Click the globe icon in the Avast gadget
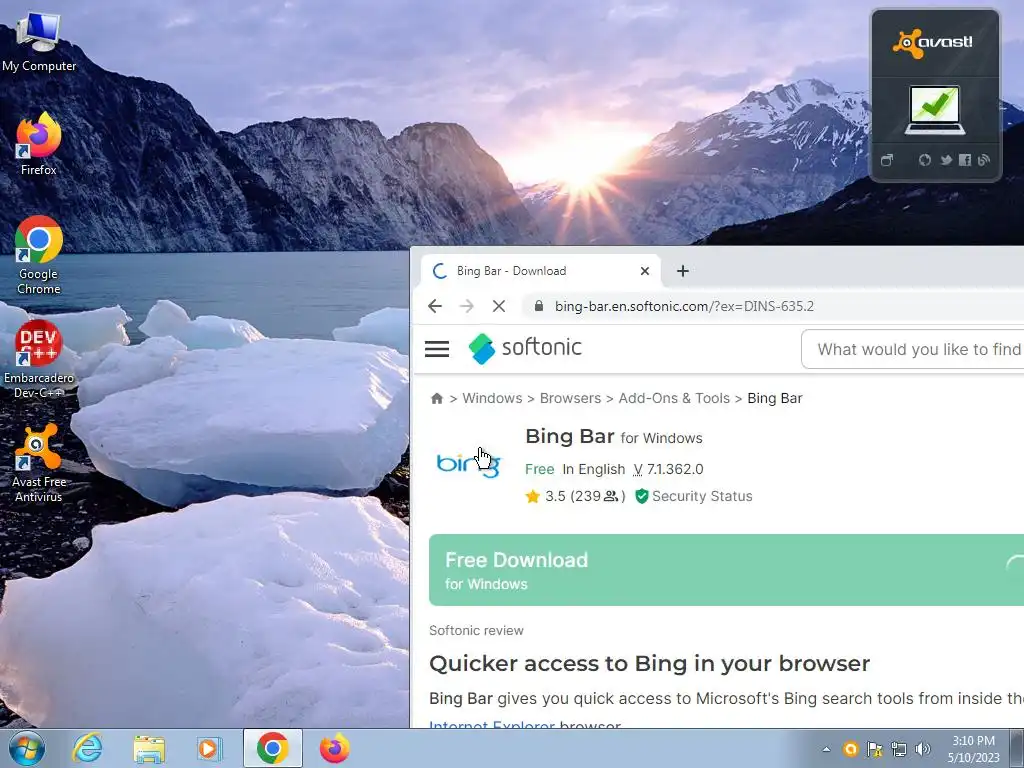1024x768 pixels. click(x=924, y=160)
